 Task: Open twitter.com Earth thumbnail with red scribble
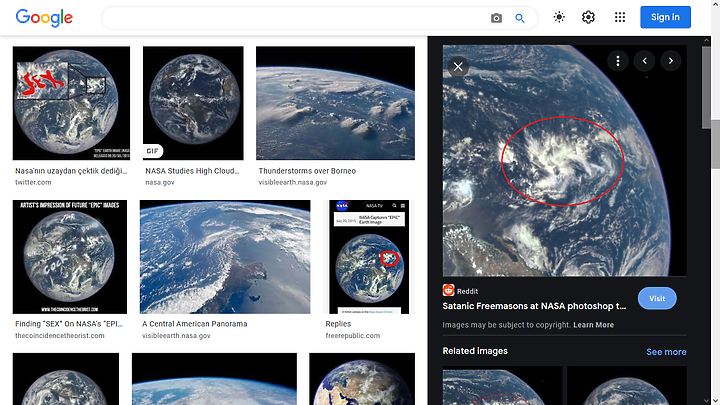click(x=71, y=103)
